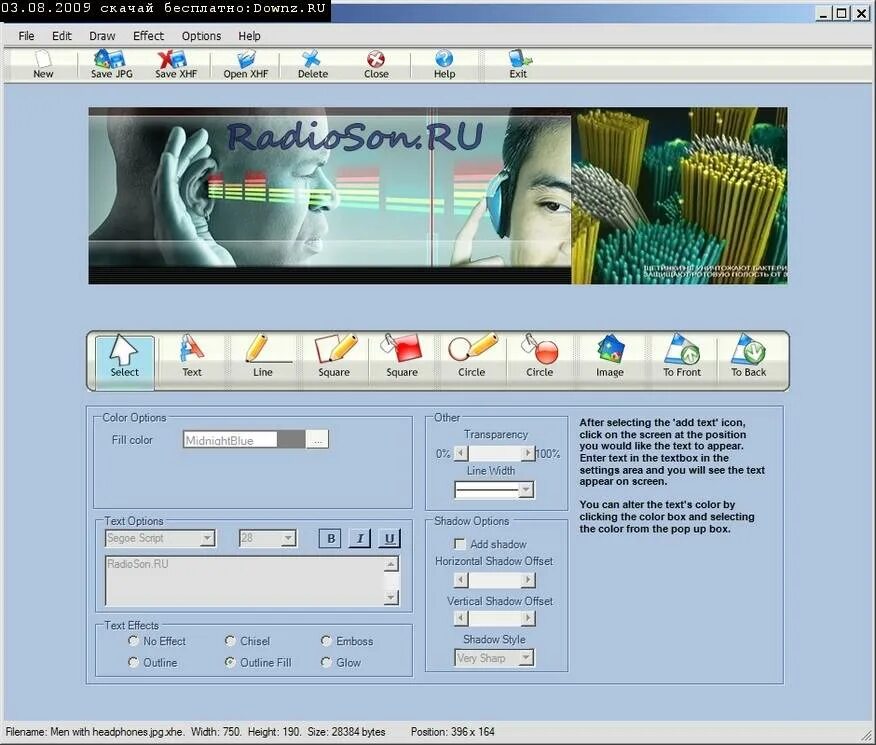The image size is (876, 745).
Task: Click the Position 396 x 164 status
Action: (x=453, y=732)
